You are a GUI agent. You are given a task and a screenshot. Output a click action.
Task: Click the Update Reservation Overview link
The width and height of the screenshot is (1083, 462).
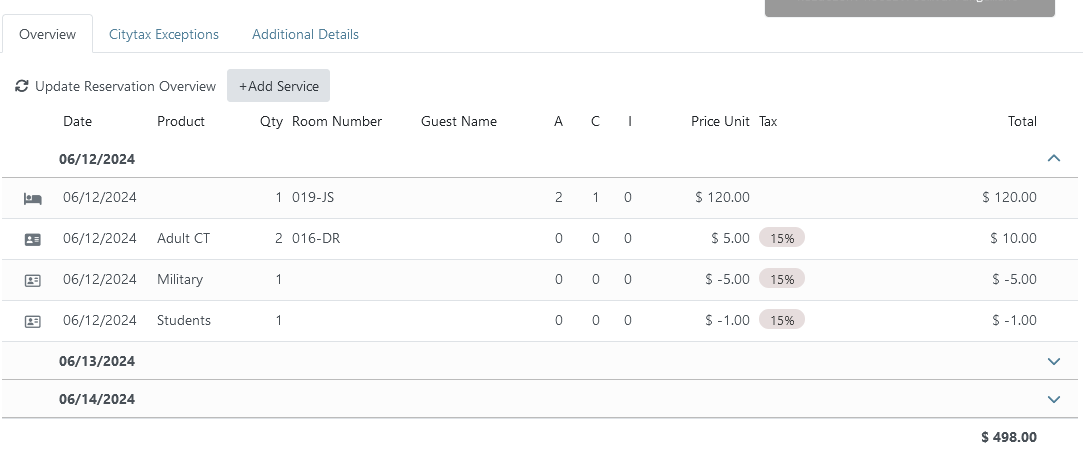click(125, 87)
